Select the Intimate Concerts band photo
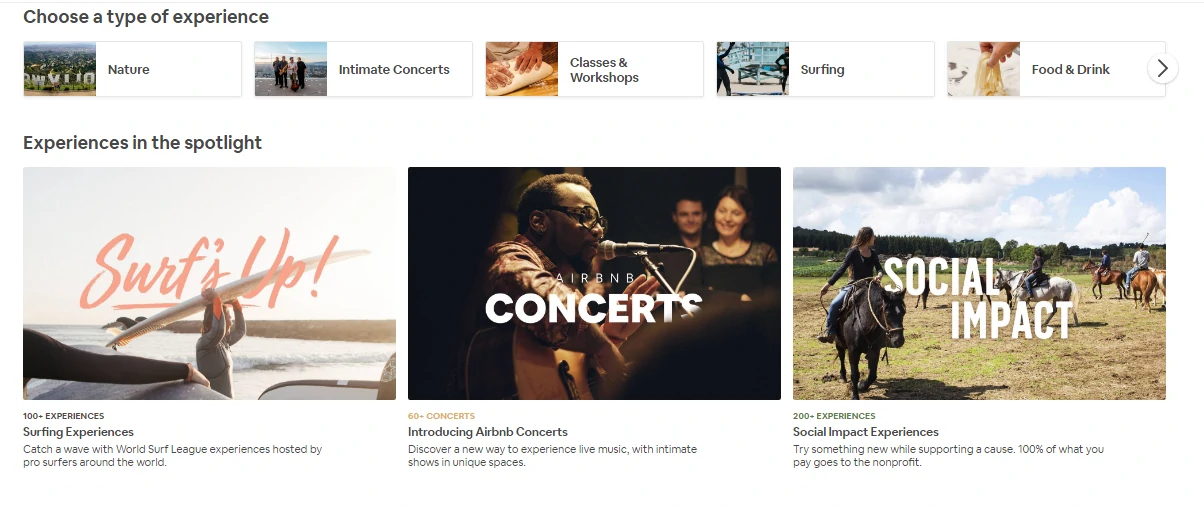Viewport: 1204px width, 508px height. point(291,69)
